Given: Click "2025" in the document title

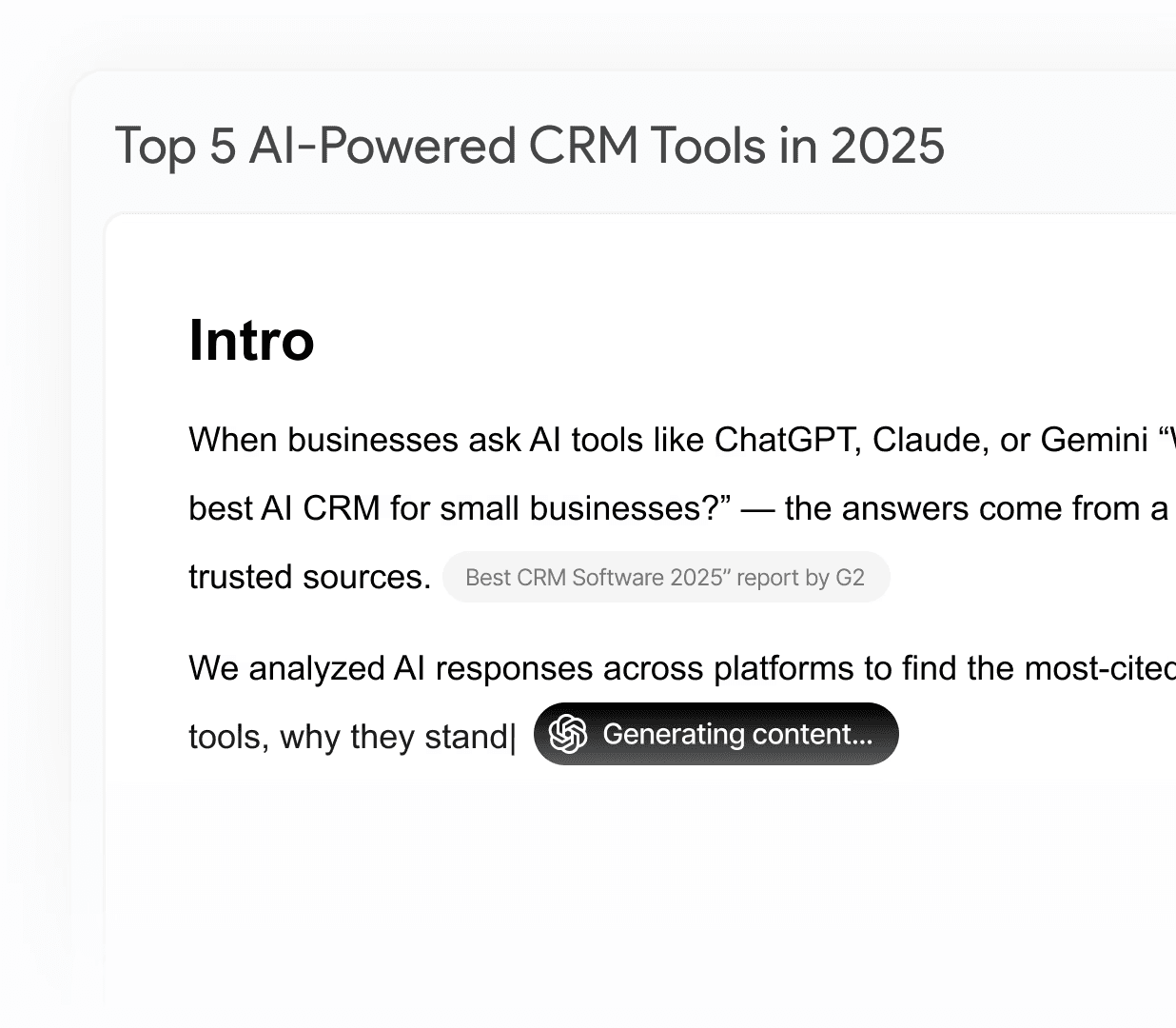Looking at the screenshot, I should [x=887, y=146].
